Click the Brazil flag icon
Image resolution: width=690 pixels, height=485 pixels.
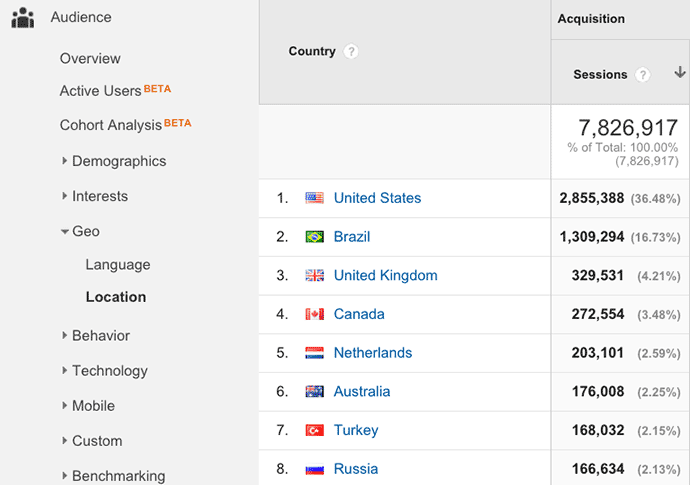click(x=315, y=237)
